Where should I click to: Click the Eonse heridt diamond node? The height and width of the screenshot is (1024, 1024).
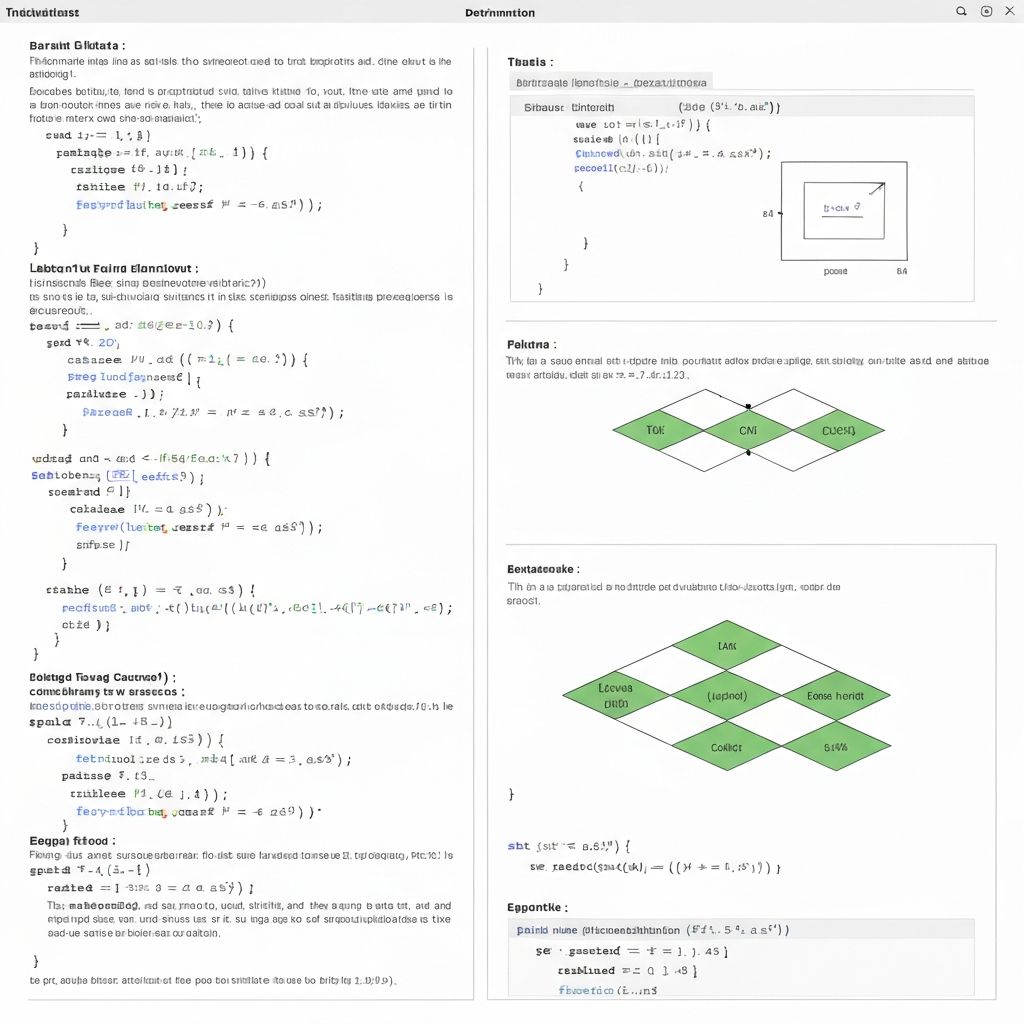coord(838,695)
